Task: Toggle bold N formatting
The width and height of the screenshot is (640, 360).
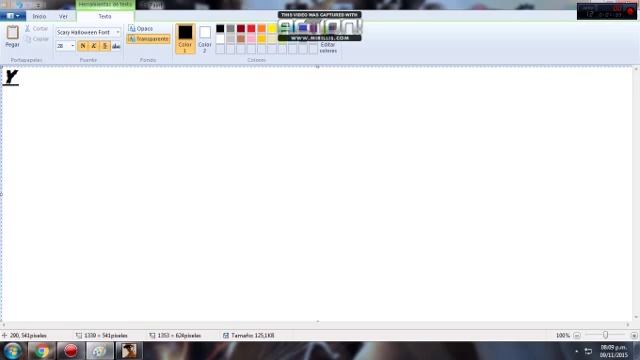Action: click(83, 46)
